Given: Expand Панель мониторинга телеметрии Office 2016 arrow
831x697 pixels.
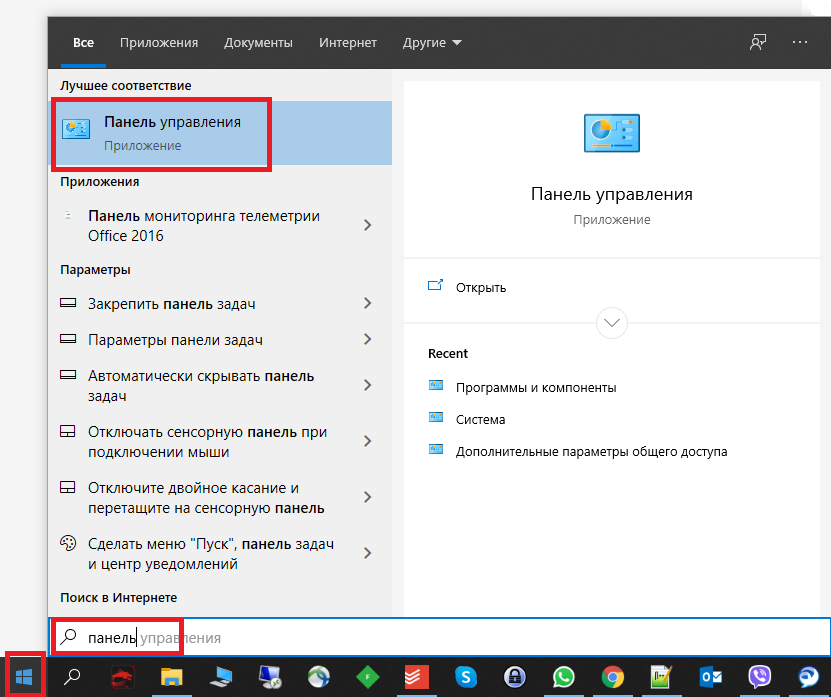Looking at the screenshot, I should pos(367,225).
